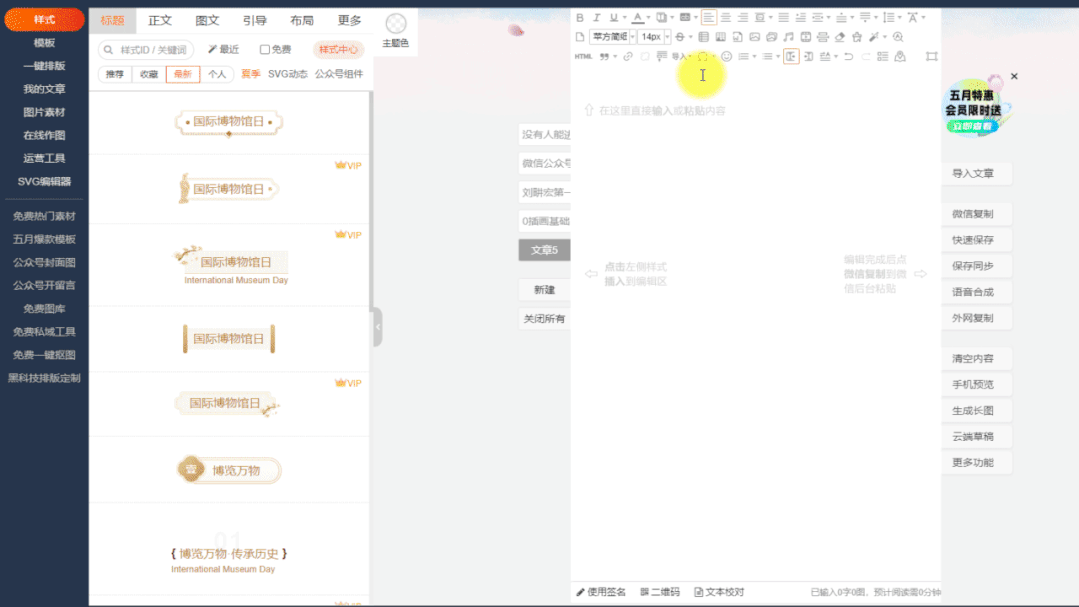Insert a horizontal divider line
The width and height of the screenshot is (1079, 607).
pos(822,36)
